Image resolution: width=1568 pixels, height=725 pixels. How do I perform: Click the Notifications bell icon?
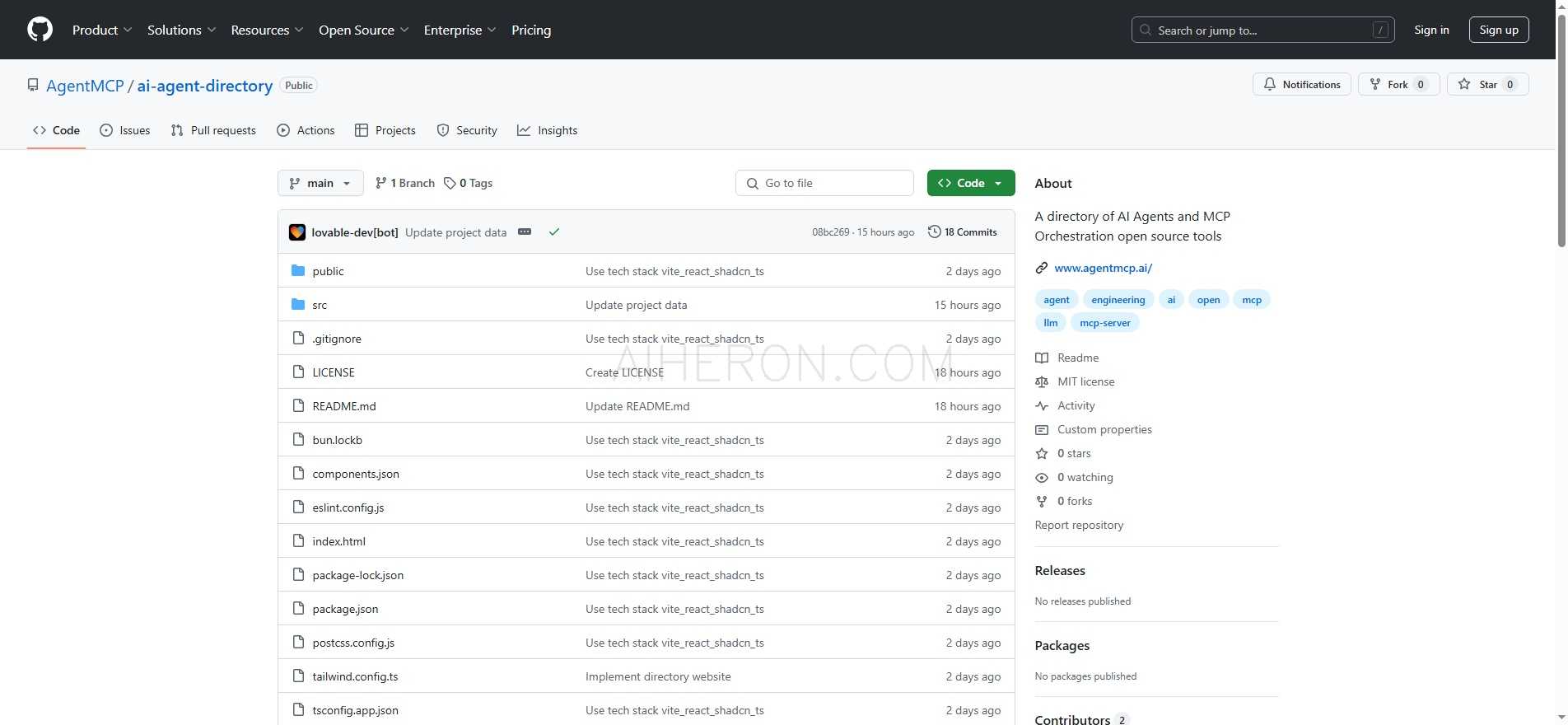click(x=1269, y=84)
